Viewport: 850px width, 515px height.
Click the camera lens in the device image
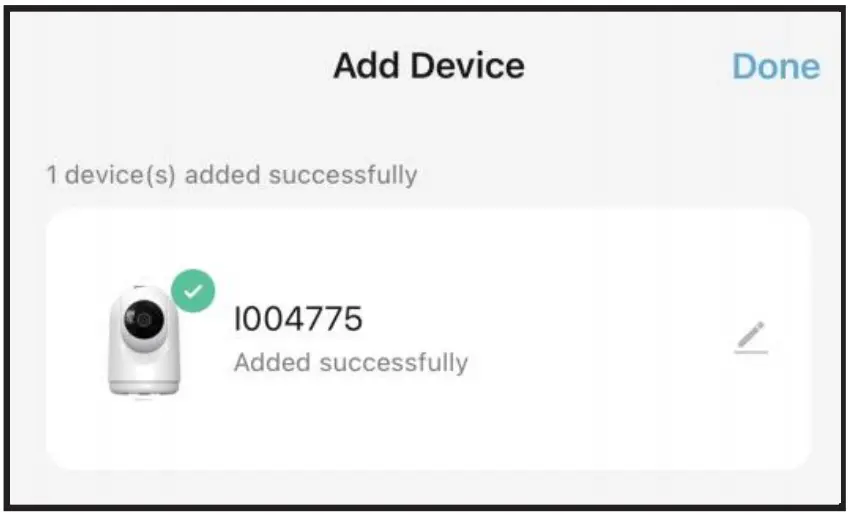click(x=141, y=319)
